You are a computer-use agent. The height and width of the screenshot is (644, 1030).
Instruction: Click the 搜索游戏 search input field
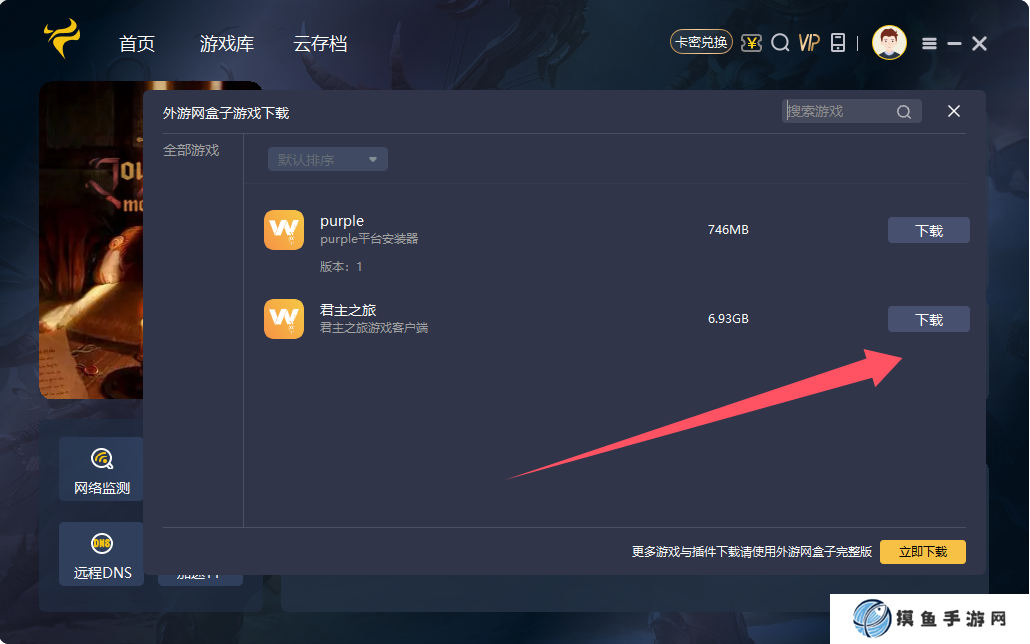[x=840, y=111]
